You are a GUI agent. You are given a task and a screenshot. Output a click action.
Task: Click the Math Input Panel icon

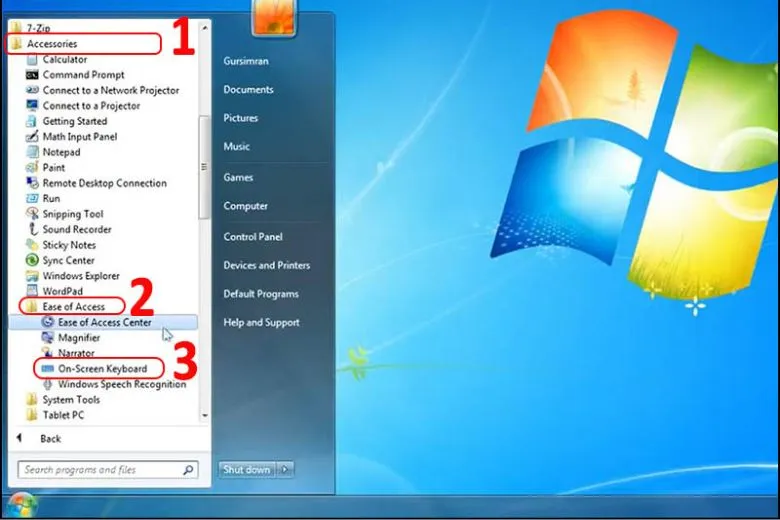[32, 136]
